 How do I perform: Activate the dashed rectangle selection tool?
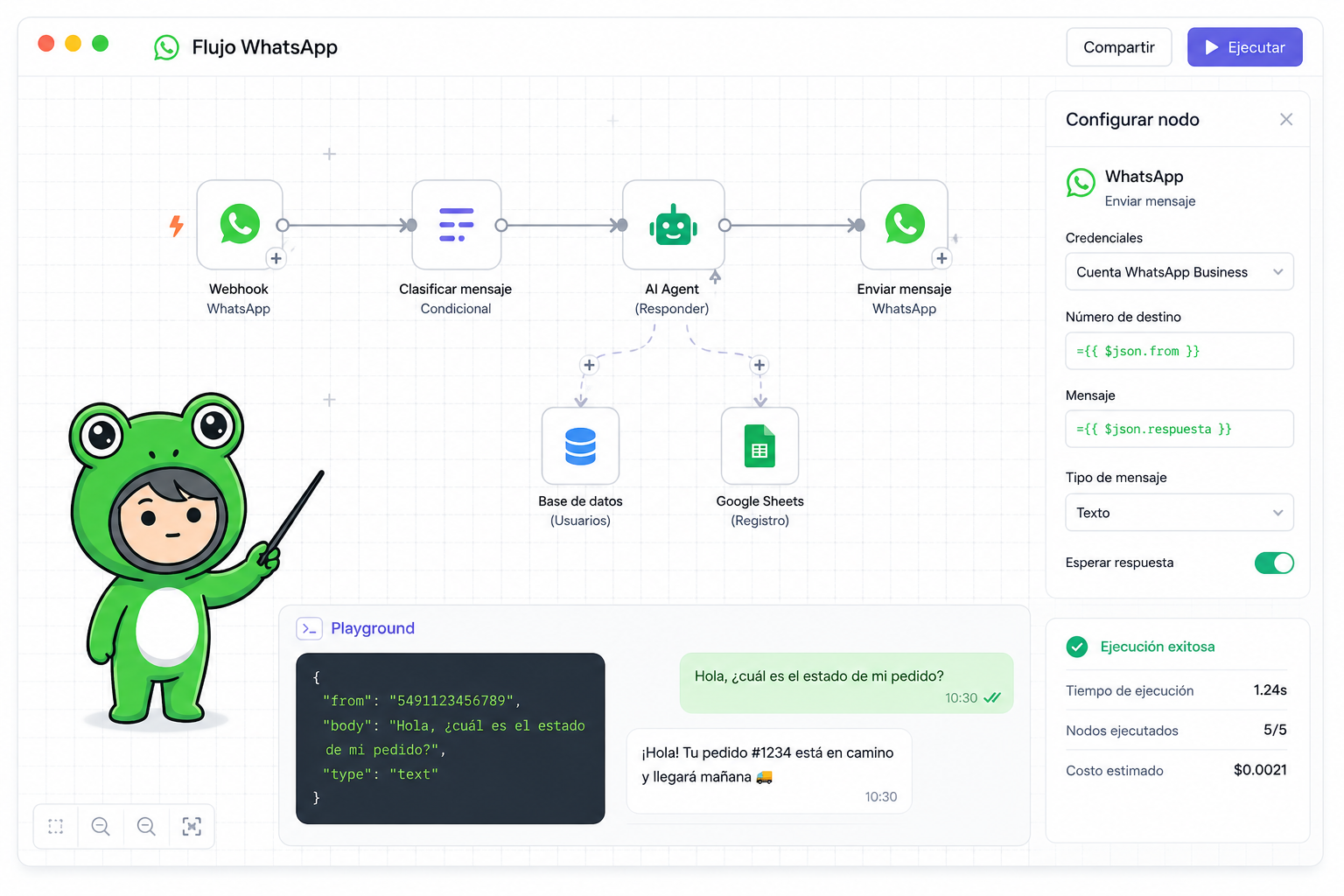coord(56,826)
